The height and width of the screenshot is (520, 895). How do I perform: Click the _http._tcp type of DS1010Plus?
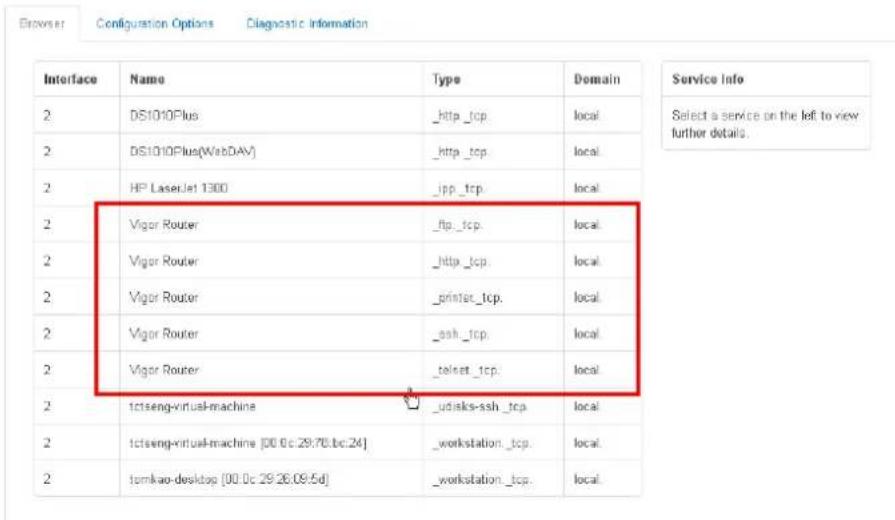(460, 116)
